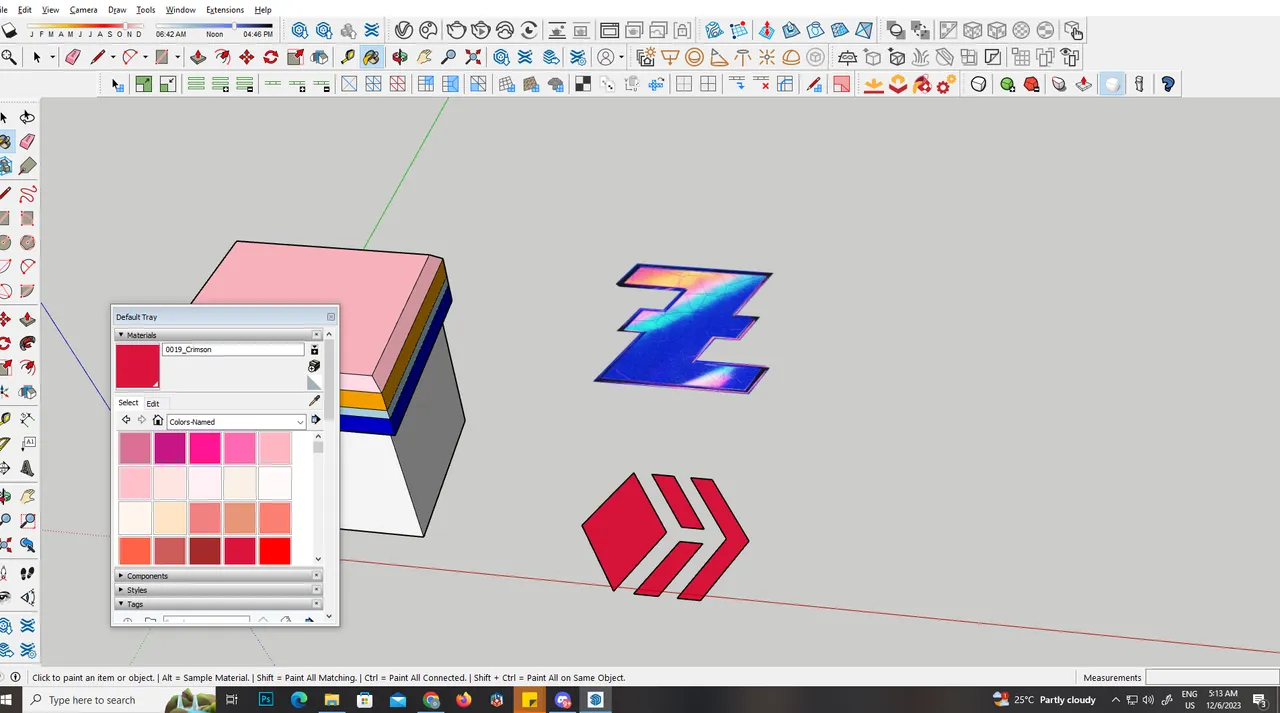This screenshot has width=1280, height=713.
Task: Open the Edit menu
Action: (24, 9)
